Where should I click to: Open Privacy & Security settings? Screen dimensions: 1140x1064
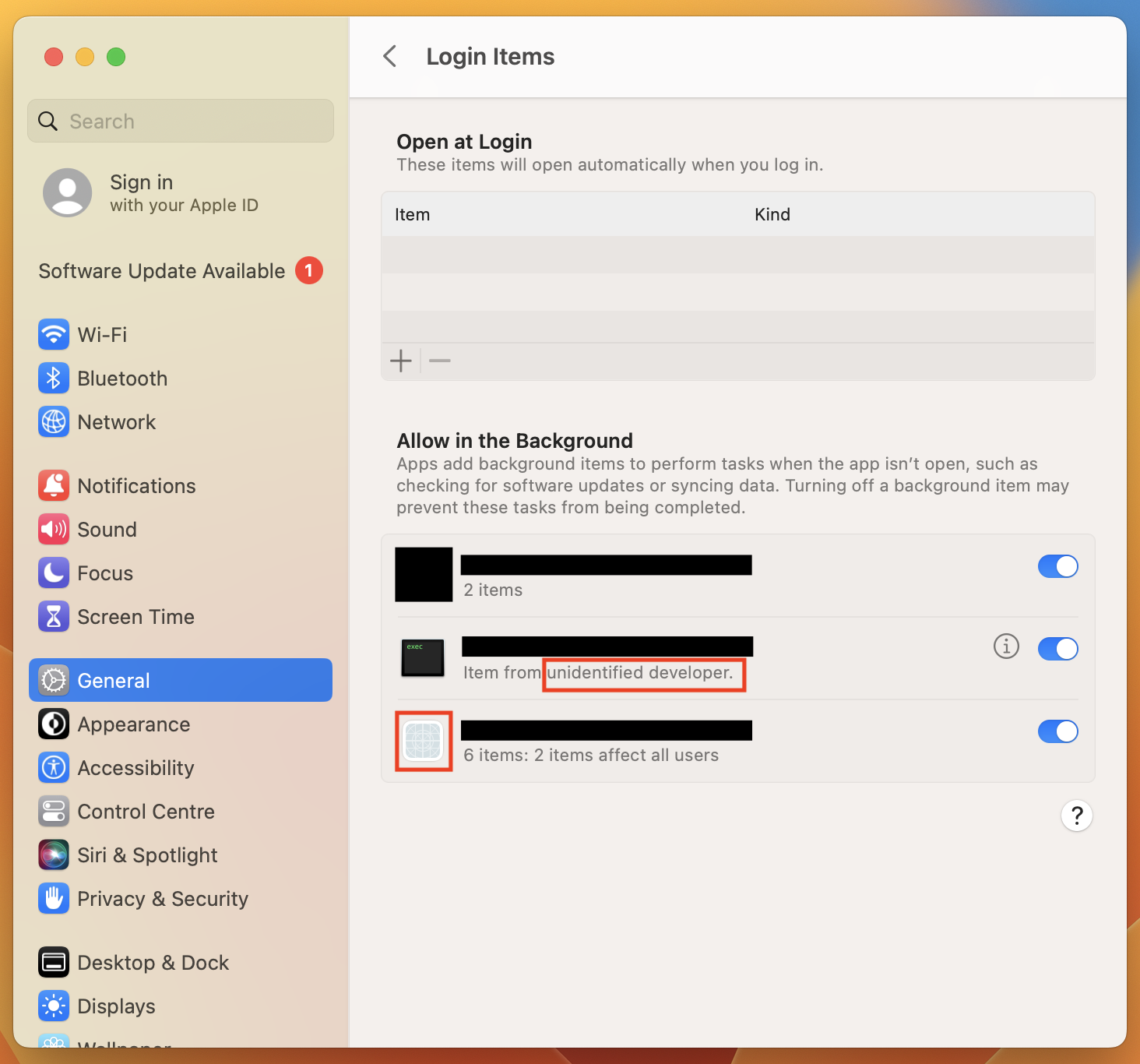coord(162,899)
